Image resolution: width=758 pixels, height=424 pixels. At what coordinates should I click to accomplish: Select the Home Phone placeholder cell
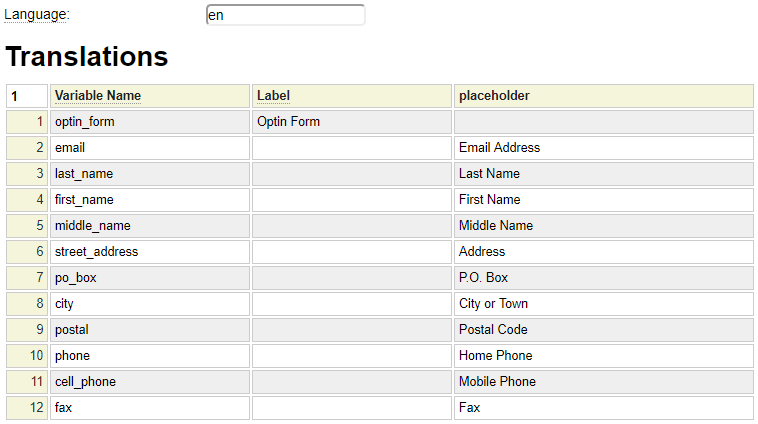coord(602,356)
